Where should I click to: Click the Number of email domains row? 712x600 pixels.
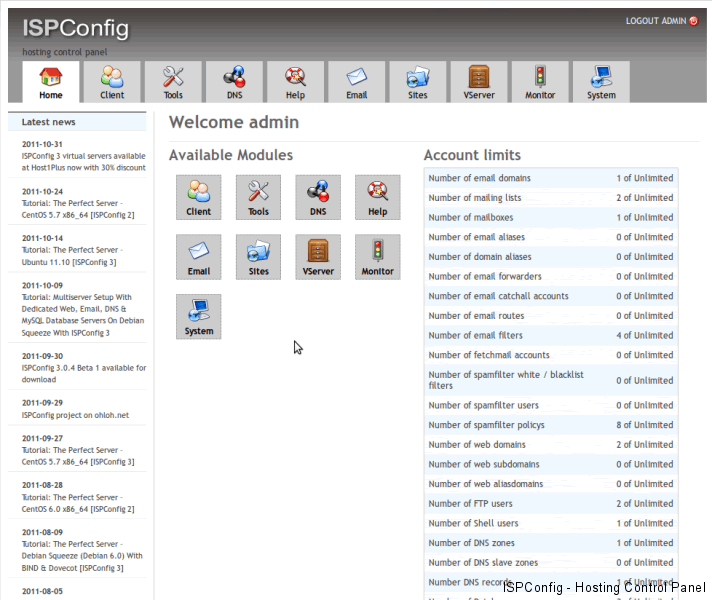[x=550, y=178]
